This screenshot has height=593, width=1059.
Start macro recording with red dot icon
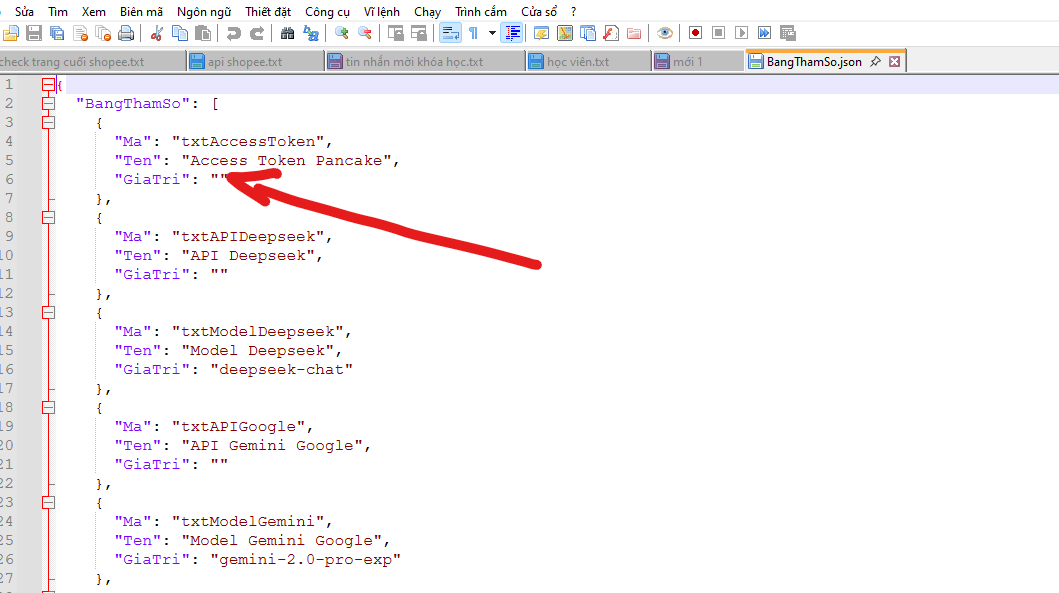(x=695, y=33)
